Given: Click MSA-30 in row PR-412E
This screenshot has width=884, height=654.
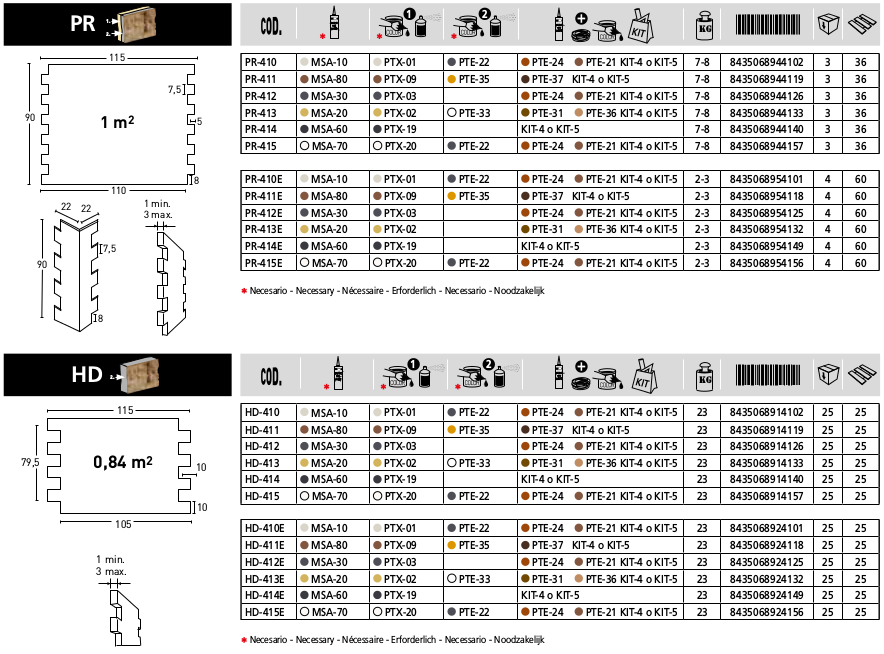Looking at the screenshot, I should [329, 213].
